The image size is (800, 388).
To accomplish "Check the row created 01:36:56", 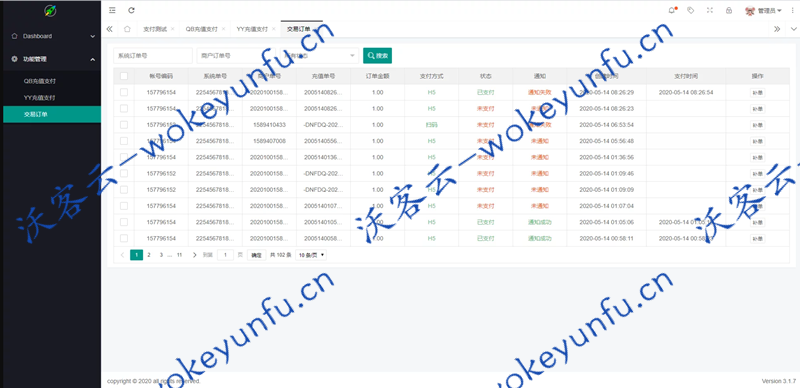I will coord(124,157).
